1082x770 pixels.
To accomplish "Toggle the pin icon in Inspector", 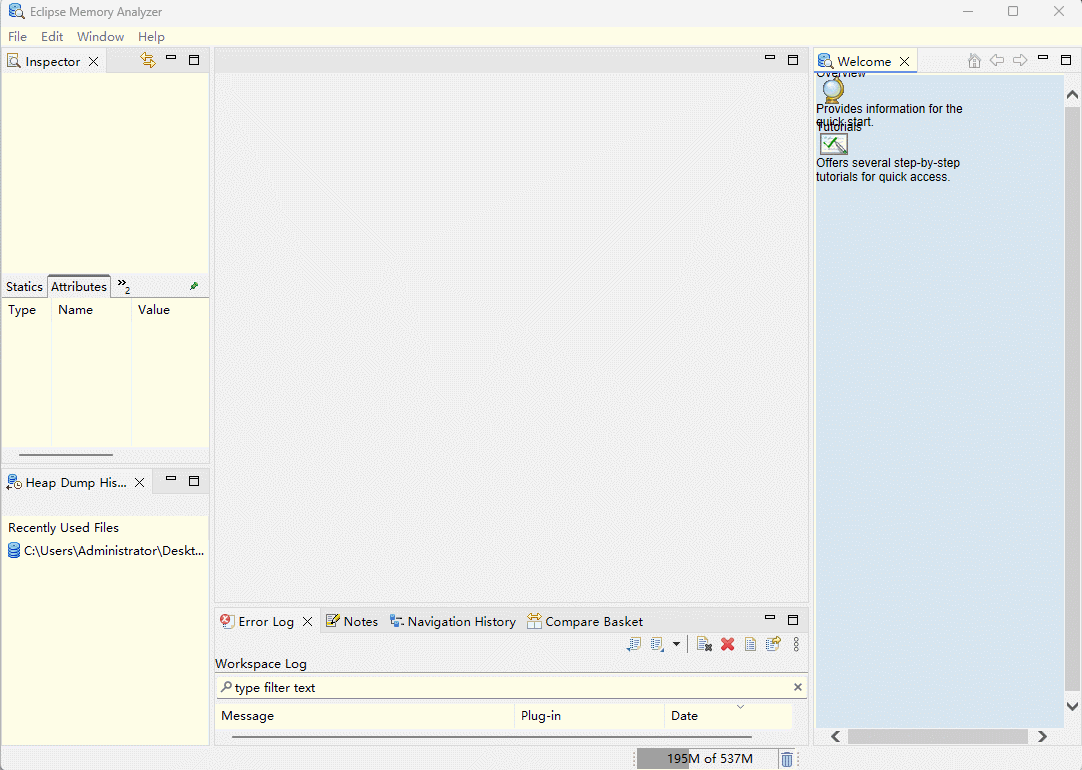I will click(x=194, y=287).
